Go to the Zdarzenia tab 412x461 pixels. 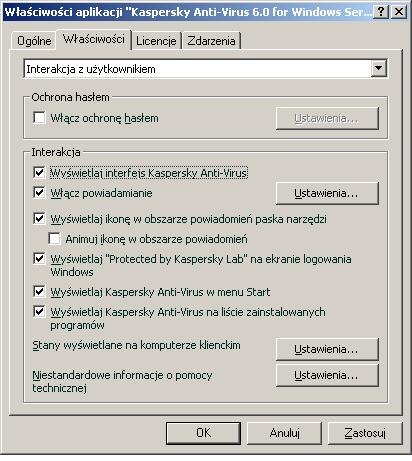[211, 41]
